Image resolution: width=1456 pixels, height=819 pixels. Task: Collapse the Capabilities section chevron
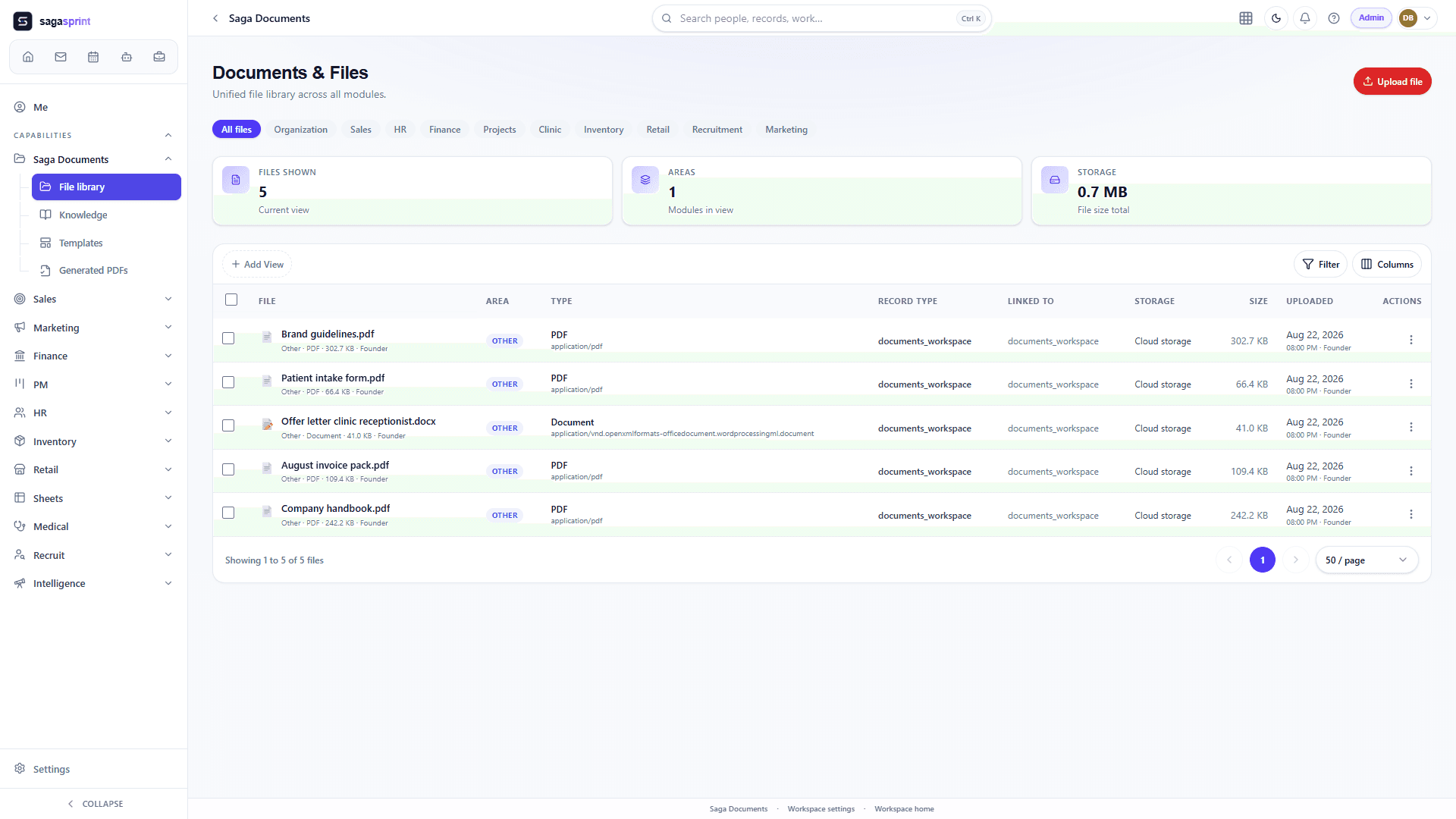coord(168,135)
